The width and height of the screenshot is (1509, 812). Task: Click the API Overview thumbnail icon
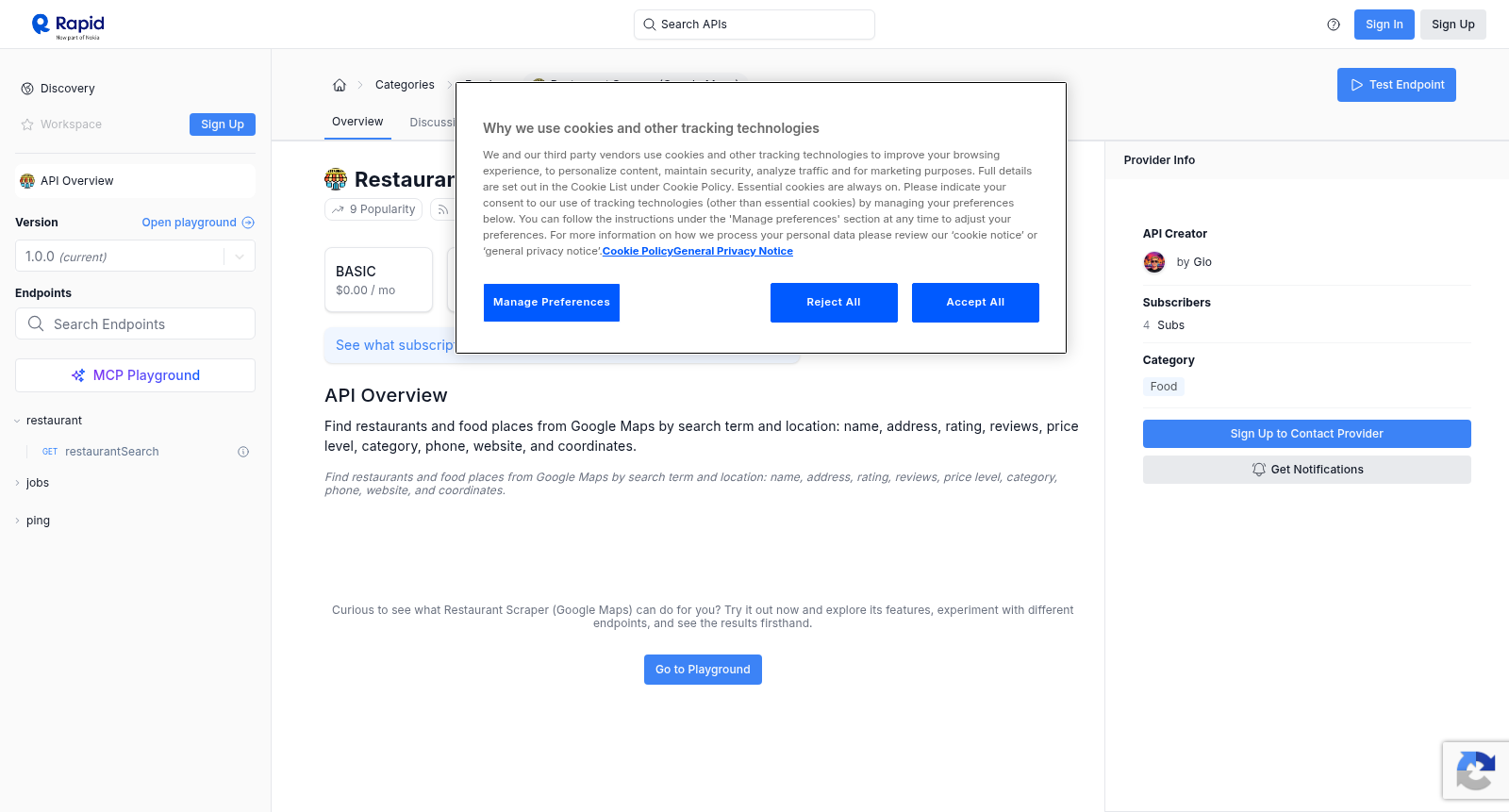(27, 181)
